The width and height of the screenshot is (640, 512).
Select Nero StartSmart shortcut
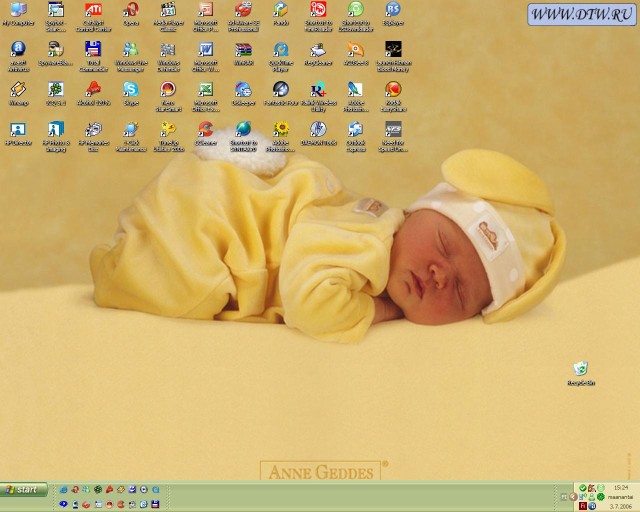[x=168, y=96]
